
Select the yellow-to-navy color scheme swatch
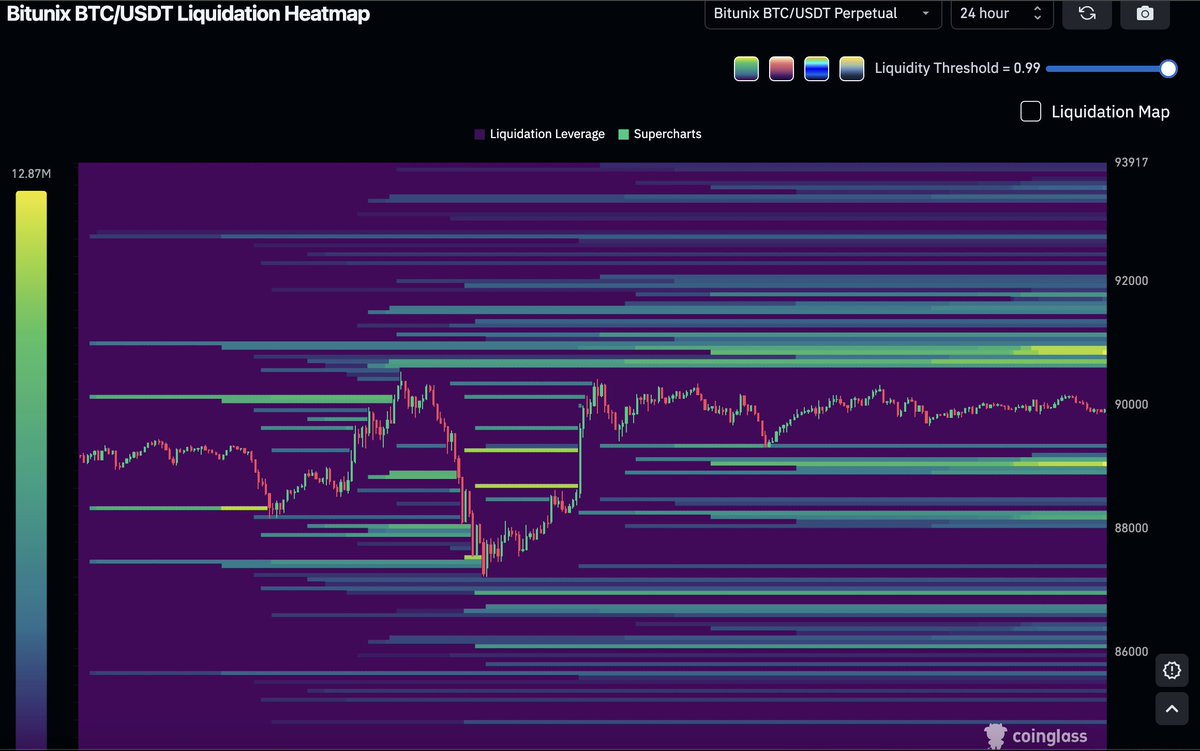pos(851,69)
